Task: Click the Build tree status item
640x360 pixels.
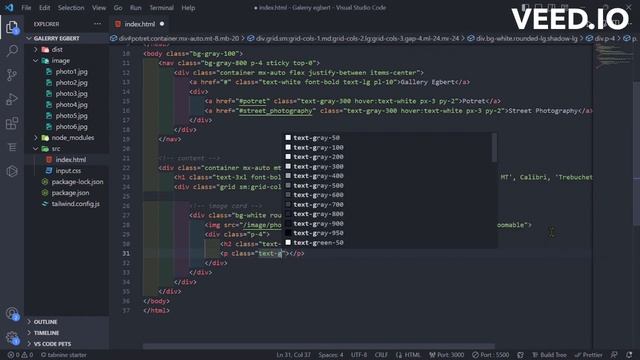Action: point(549,355)
